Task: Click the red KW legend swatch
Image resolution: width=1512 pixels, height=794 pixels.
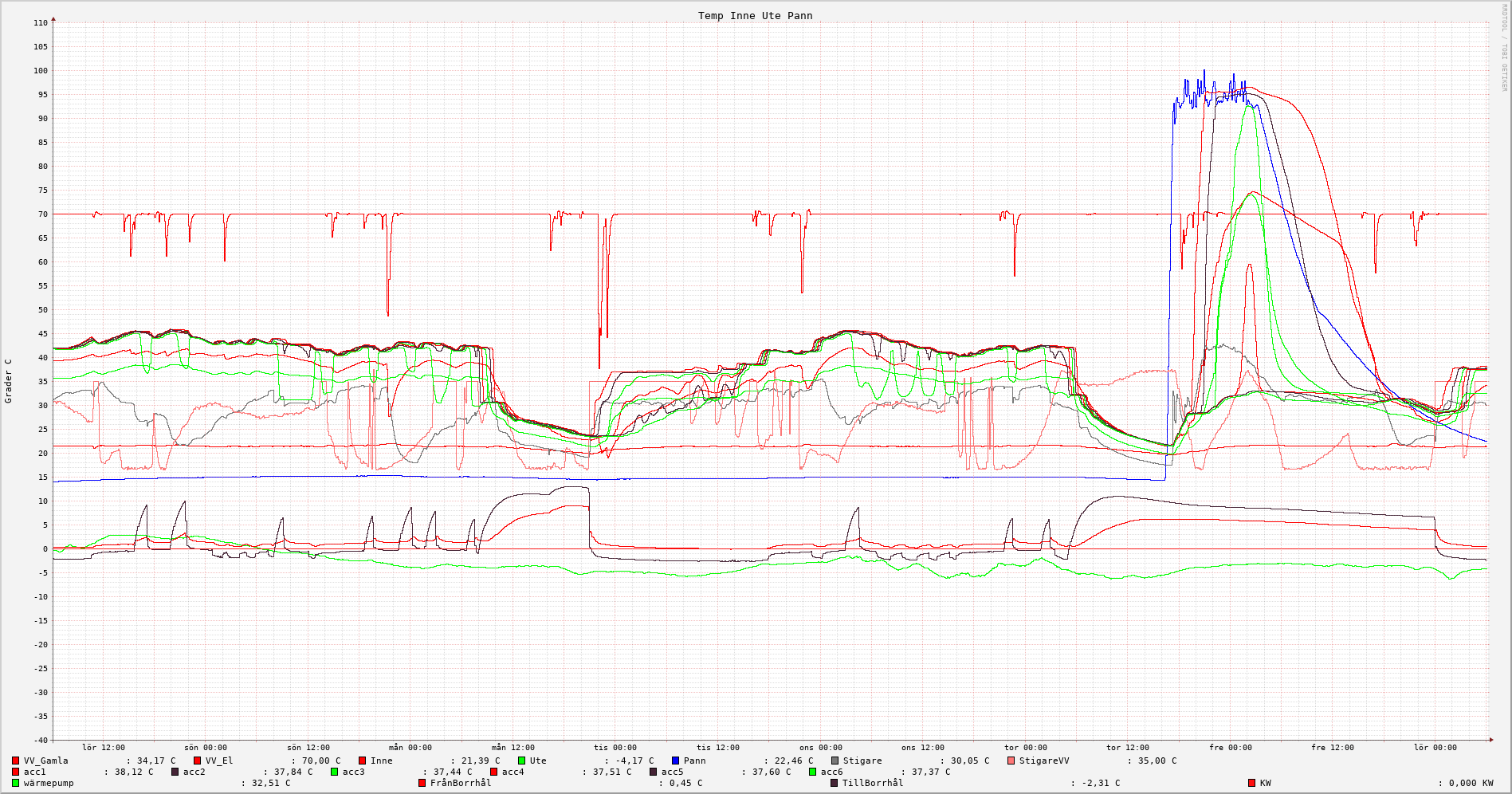Action: 1251,783
